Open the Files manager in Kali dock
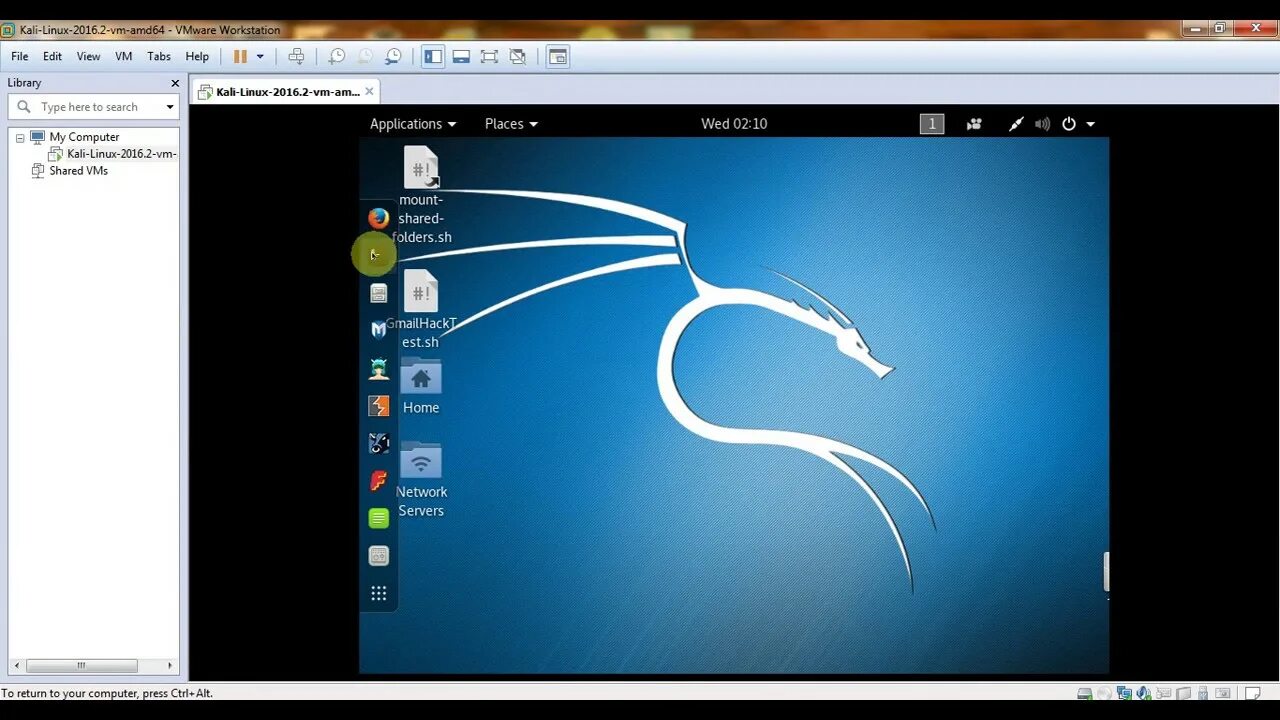Viewport: 1280px width, 720px height. [x=378, y=293]
